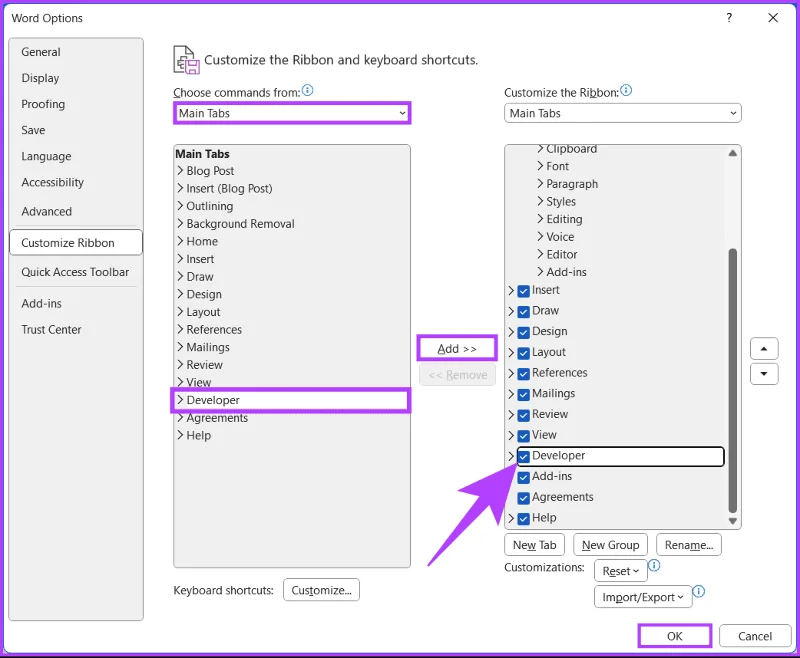Open the Choose commands from dropdown

[x=292, y=113]
